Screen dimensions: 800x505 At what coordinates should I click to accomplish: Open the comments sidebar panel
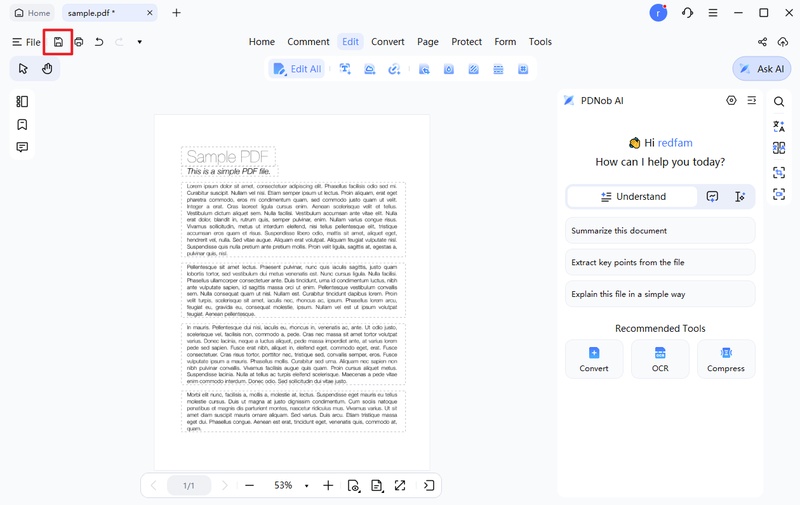[x=22, y=147]
